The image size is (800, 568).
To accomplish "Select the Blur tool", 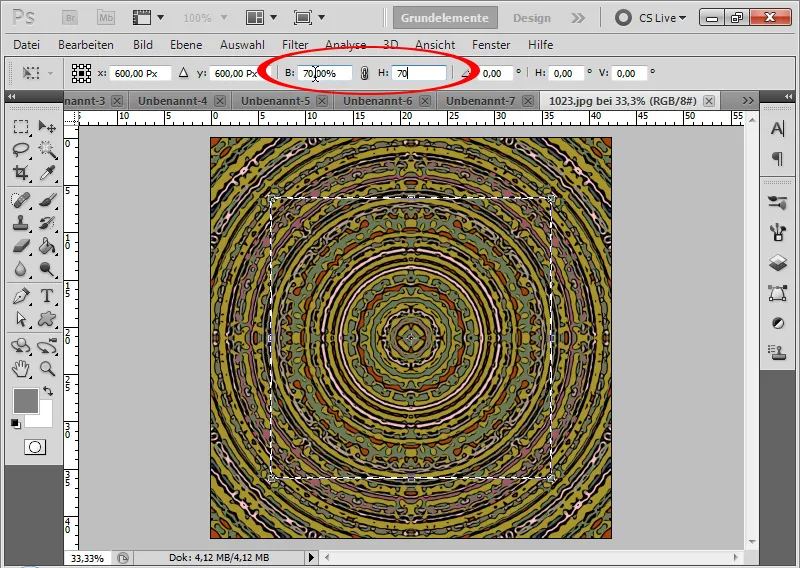I will (x=21, y=269).
